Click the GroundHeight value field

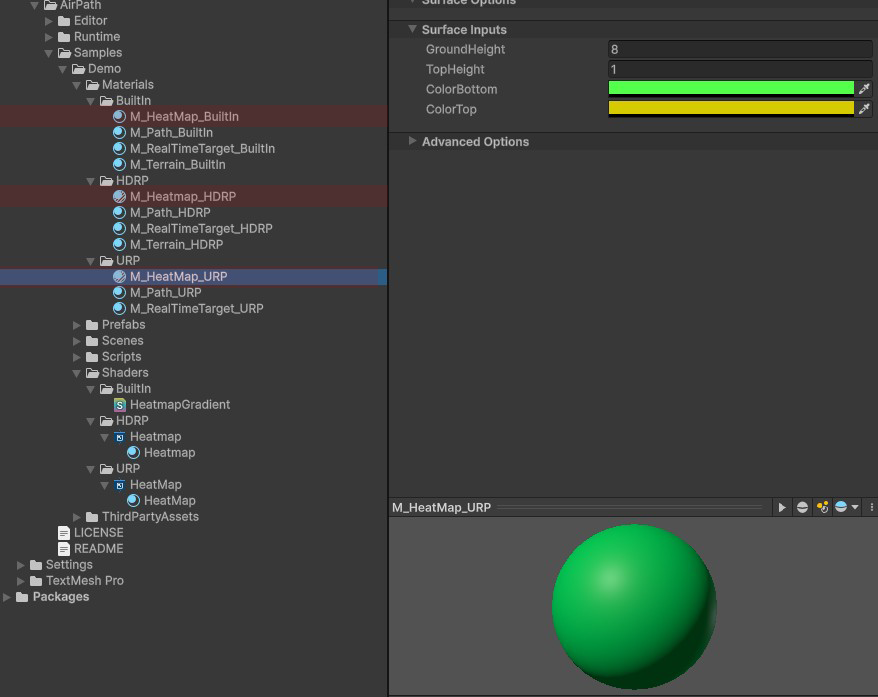click(x=740, y=49)
